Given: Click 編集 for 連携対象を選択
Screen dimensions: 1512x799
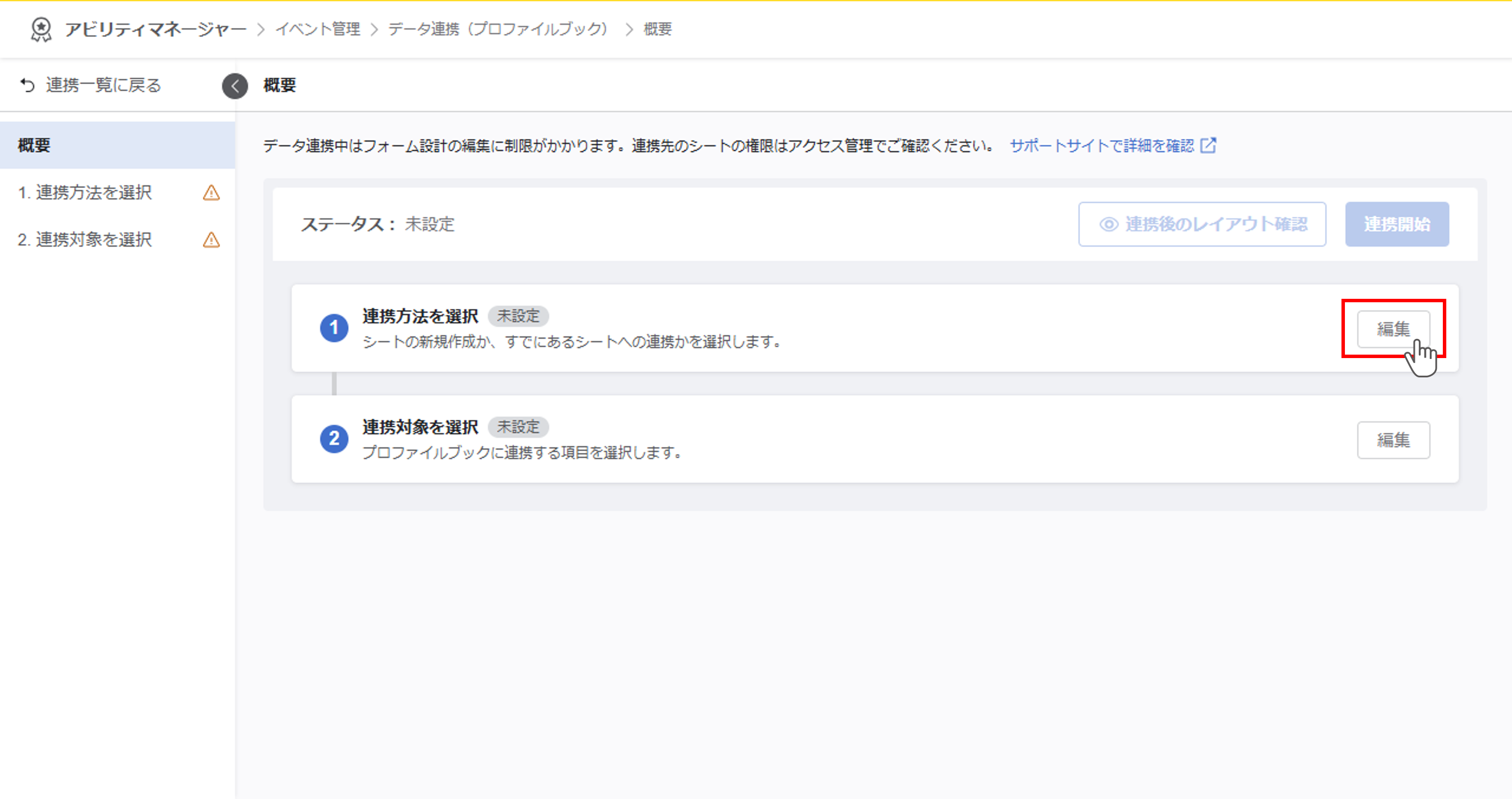Looking at the screenshot, I should pyautogui.click(x=1393, y=439).
